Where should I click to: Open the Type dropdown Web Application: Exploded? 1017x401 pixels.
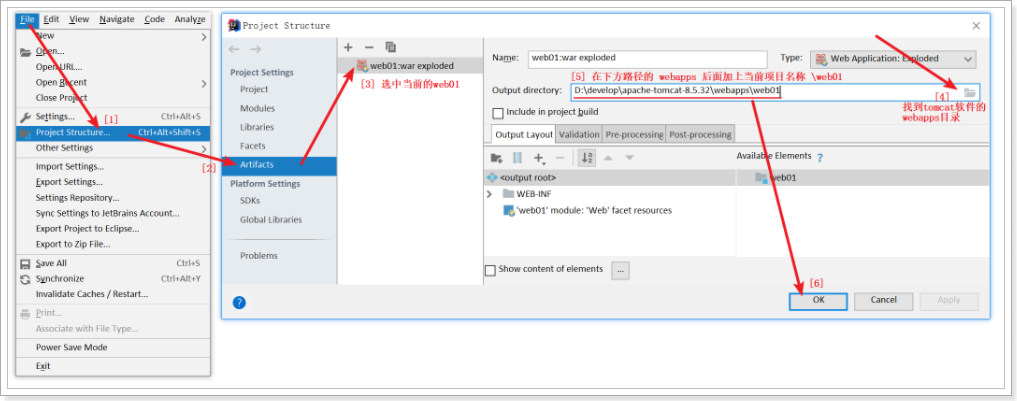893,59
